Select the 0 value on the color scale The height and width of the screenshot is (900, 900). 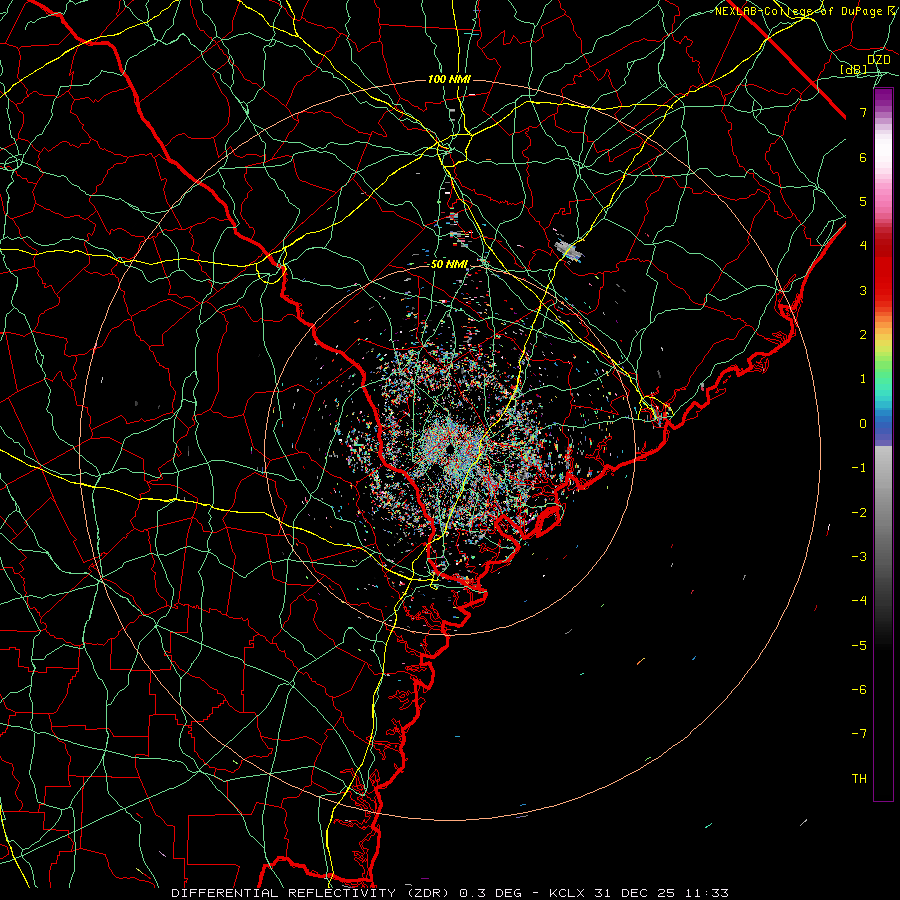863,424
